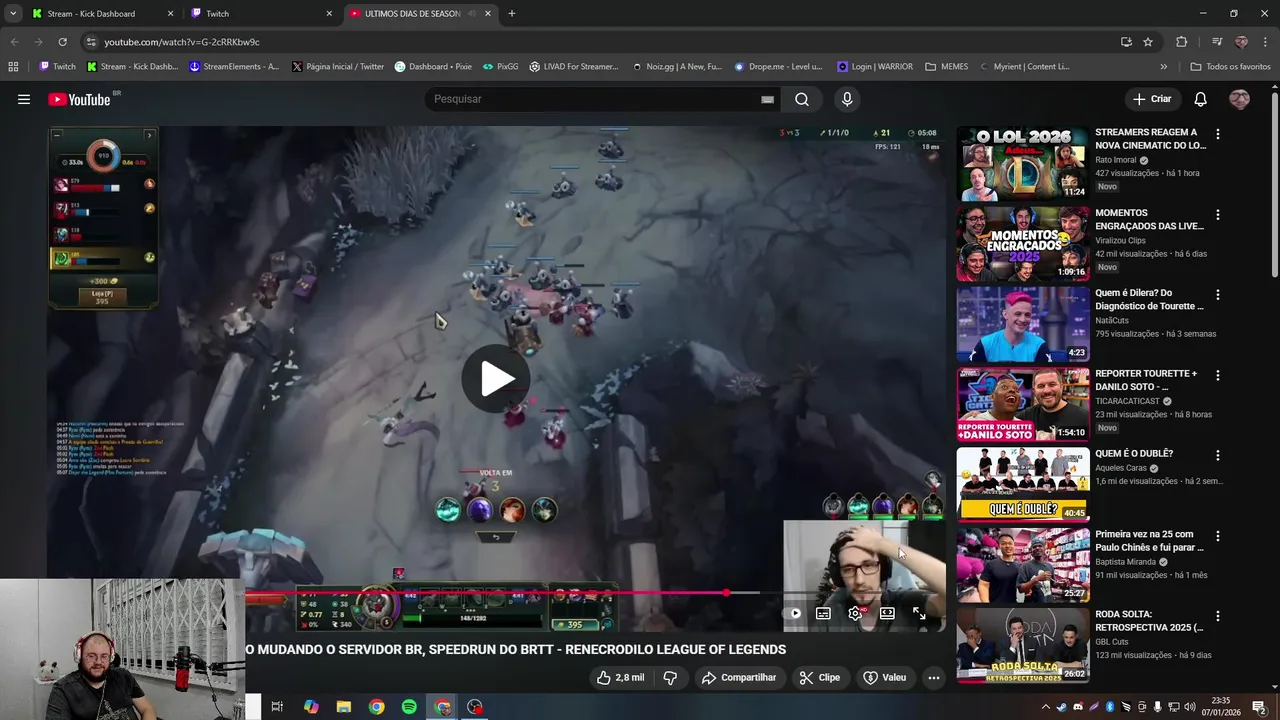This screenshot has width=1280, height=720.
Task: Open the Twitch bookmark
Action: [57, 67]
